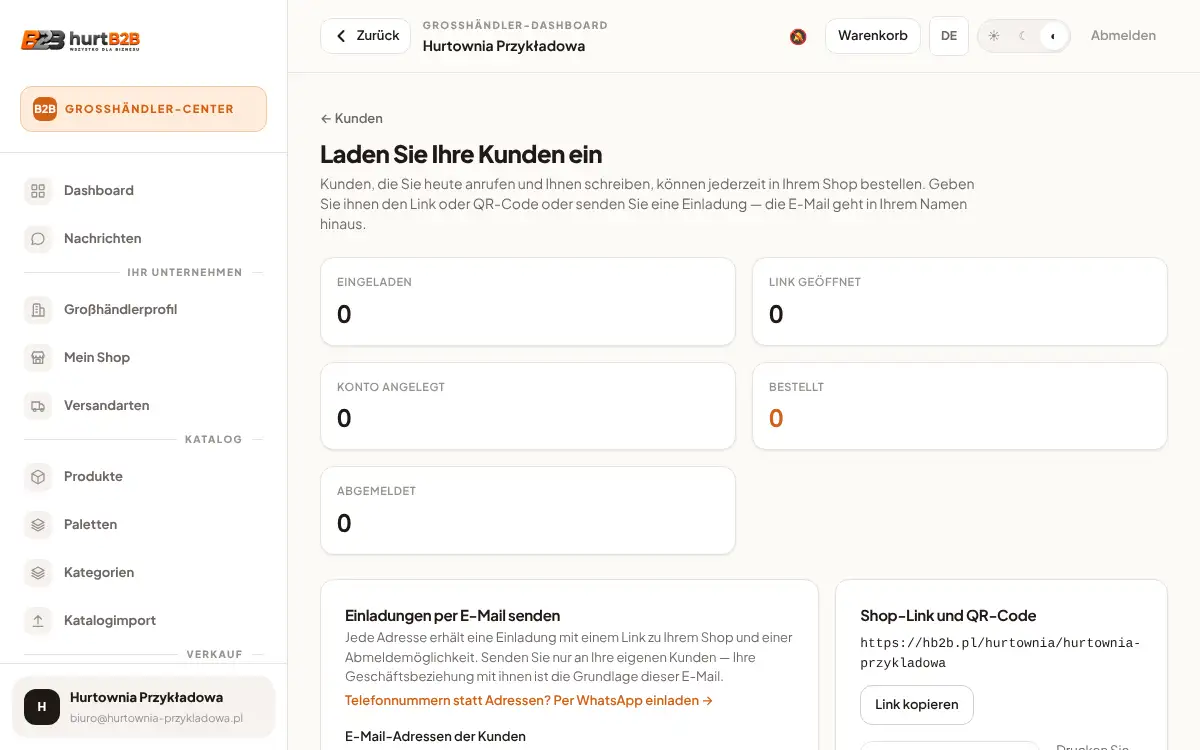Open the Warenkorb button
The width and height of the screenshot is (1200, 750).
(x=873, y=36)
